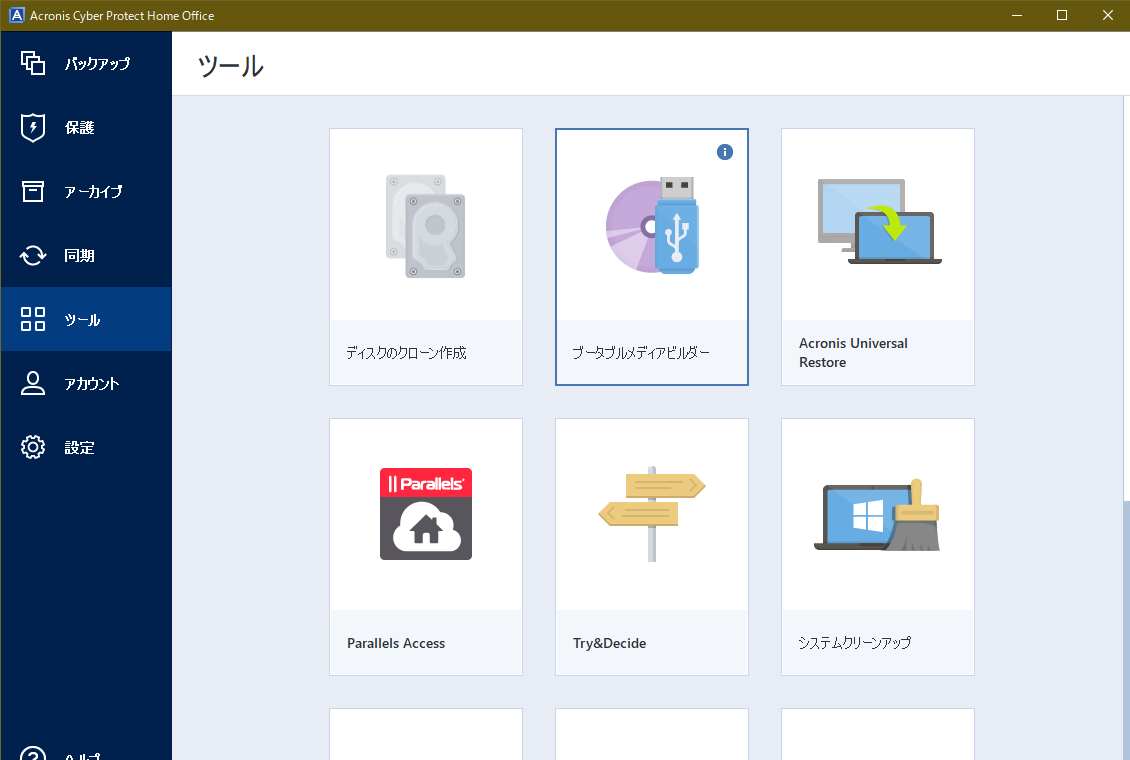This screenshot has height=760, width=1130.
Task: Switch to the アーカイブ menu label
Action: point(93,192)
